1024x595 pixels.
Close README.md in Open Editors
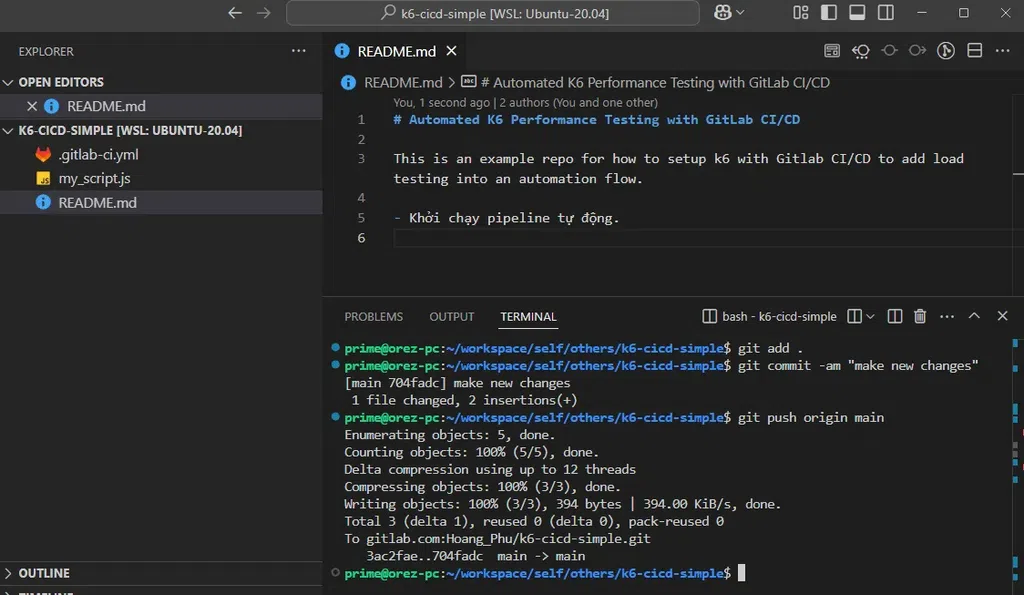(31, 106)
